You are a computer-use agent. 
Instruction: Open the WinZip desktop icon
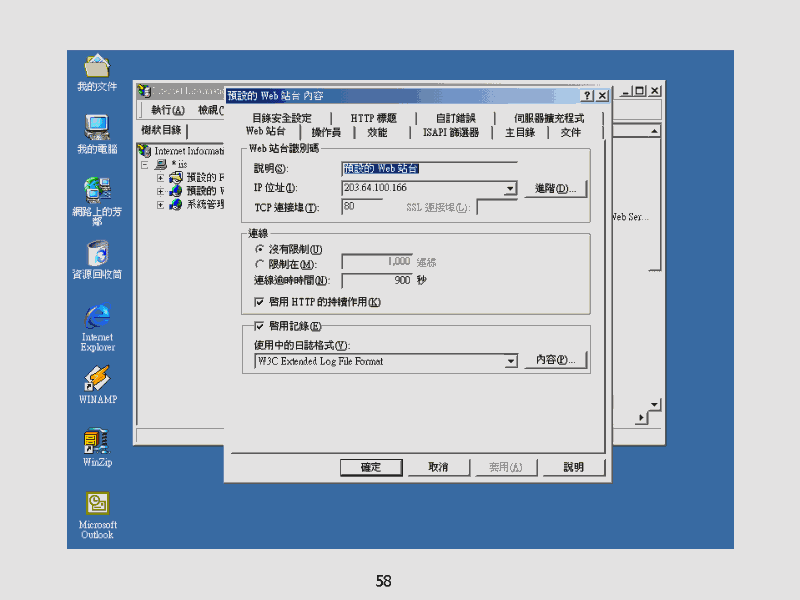click(x=97, y=442)
